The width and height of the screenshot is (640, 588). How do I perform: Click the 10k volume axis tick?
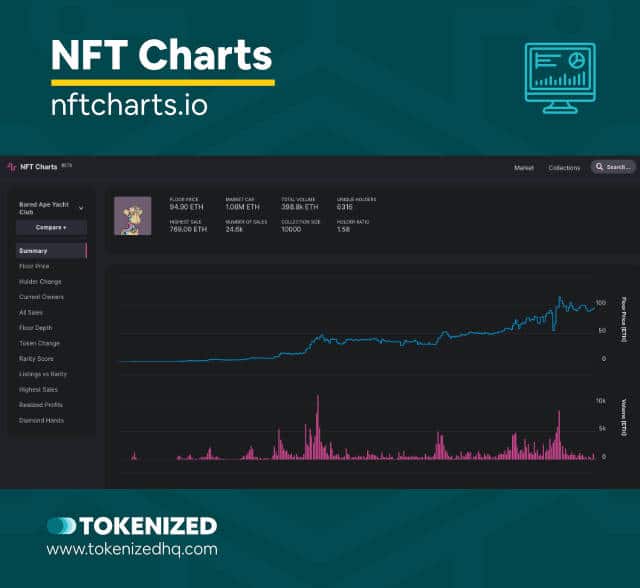(601, 401)
